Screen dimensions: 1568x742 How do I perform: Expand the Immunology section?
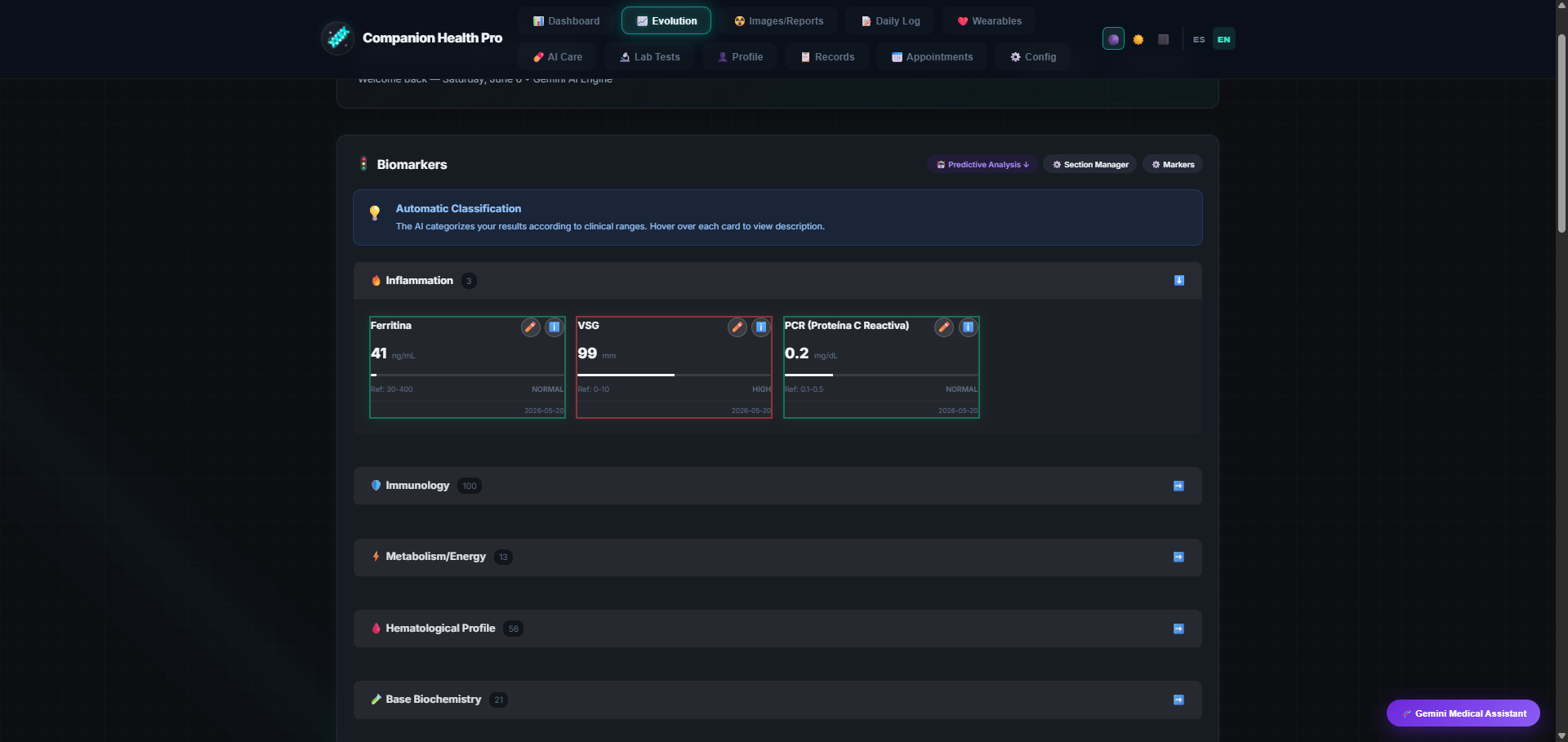[1178, 486]
